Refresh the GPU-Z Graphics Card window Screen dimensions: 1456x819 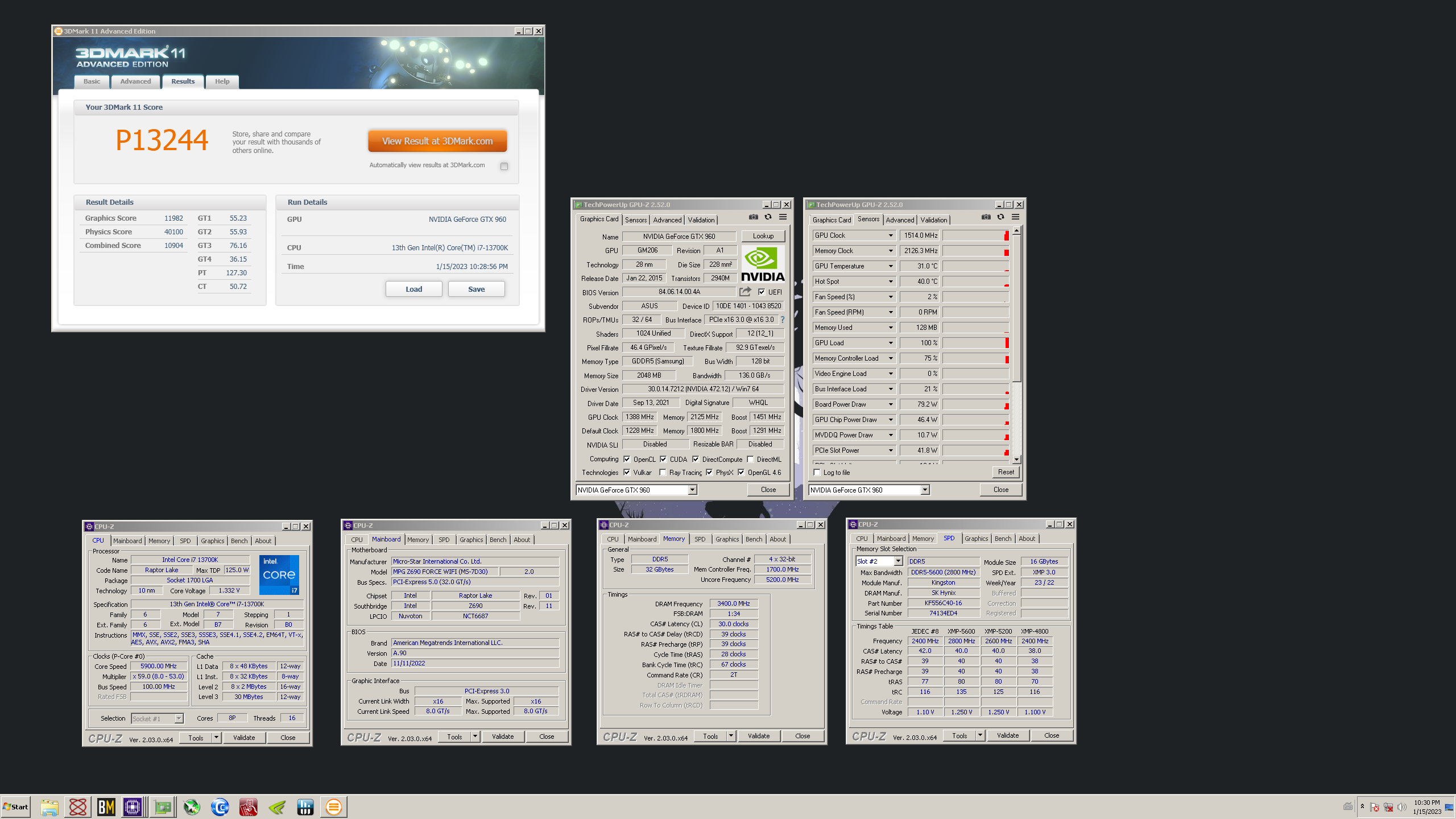pos(768,217)
